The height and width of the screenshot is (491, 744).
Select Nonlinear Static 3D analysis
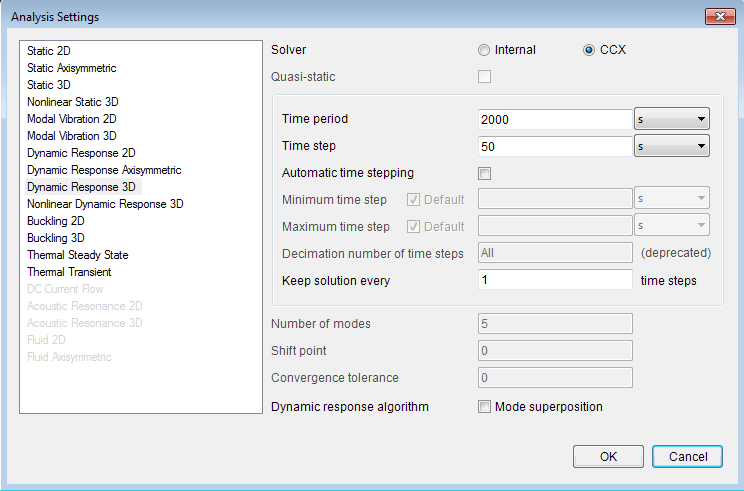[73, 102]
